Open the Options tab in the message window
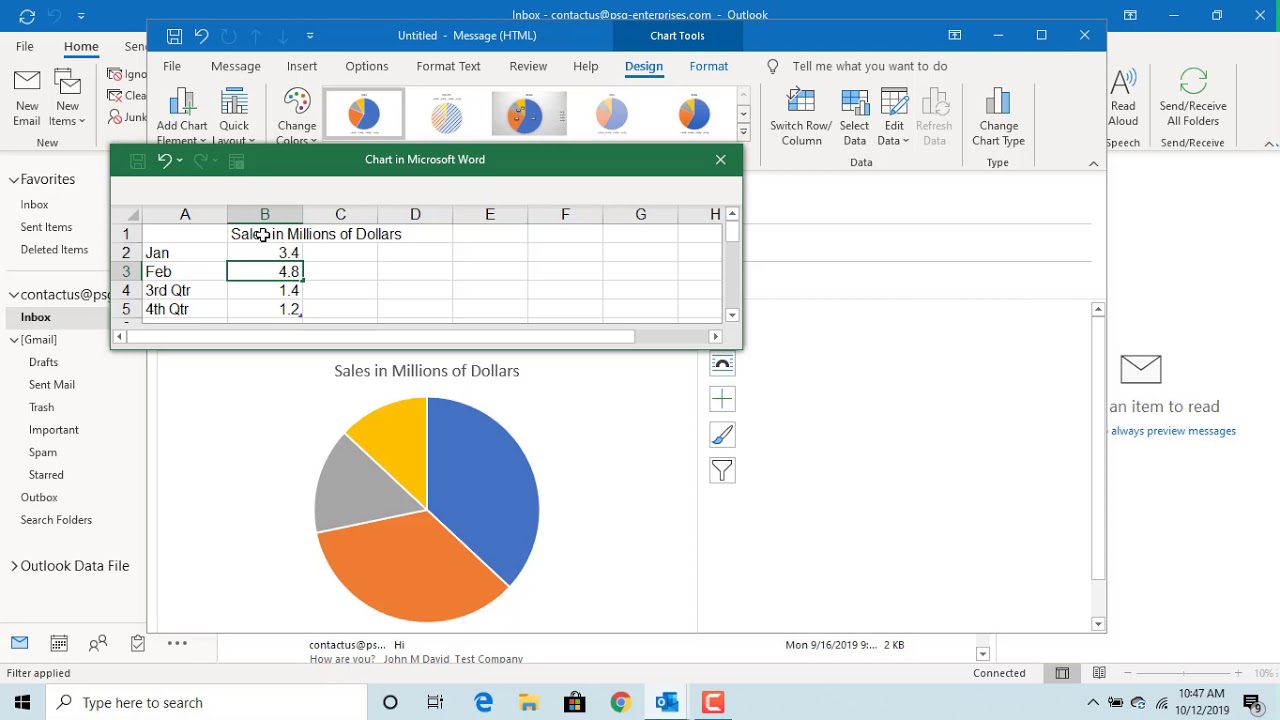Screen dimensions: 1280x720 tap(366, 66)
